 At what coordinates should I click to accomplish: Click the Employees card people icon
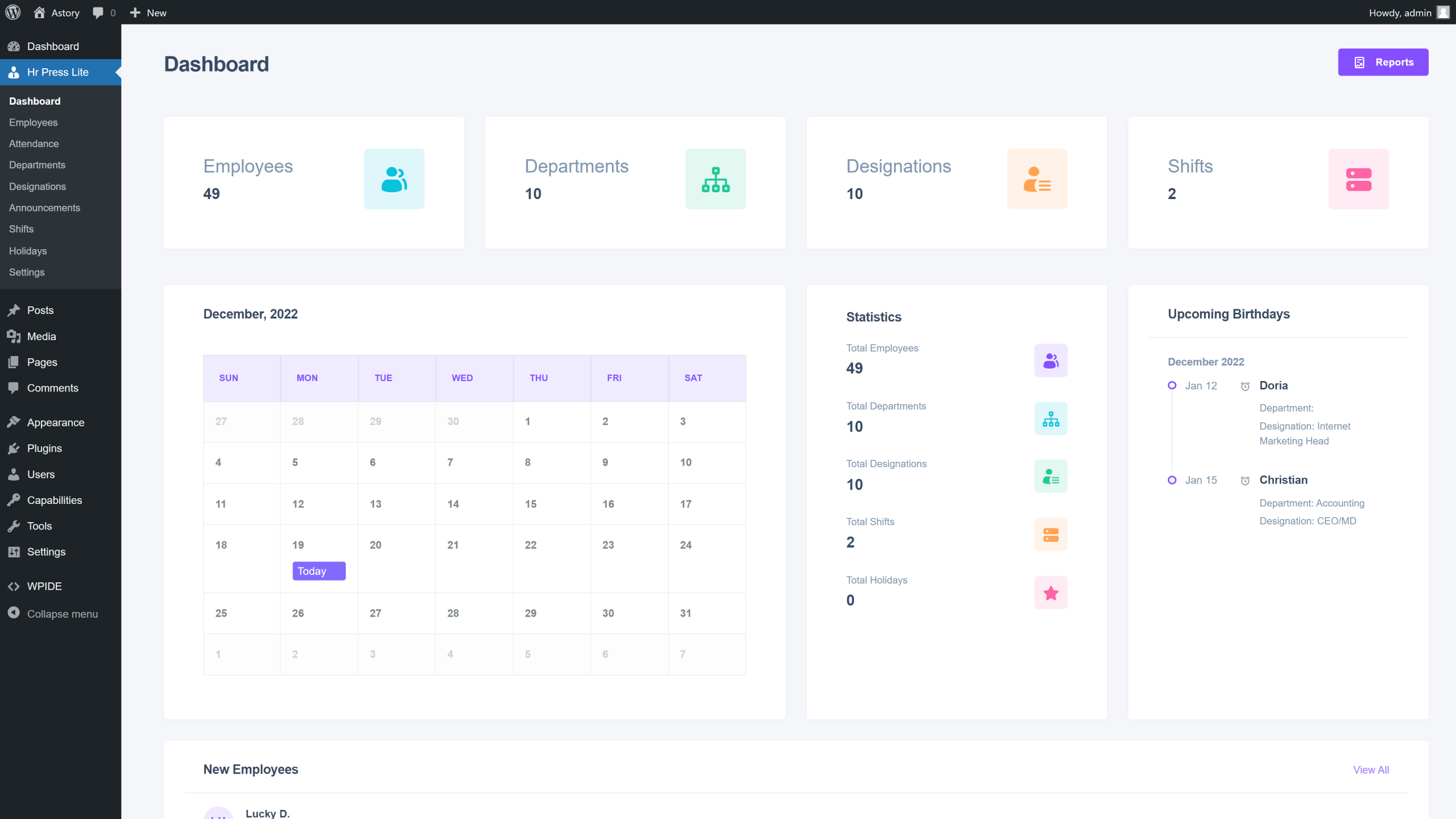point(394,179)
